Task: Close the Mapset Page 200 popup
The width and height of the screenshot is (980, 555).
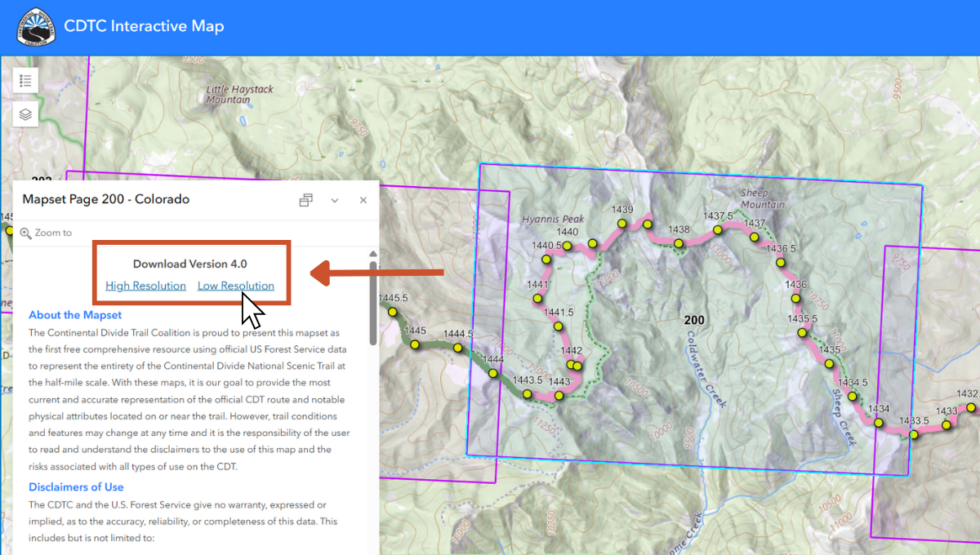Action: [x=363, y=200]
